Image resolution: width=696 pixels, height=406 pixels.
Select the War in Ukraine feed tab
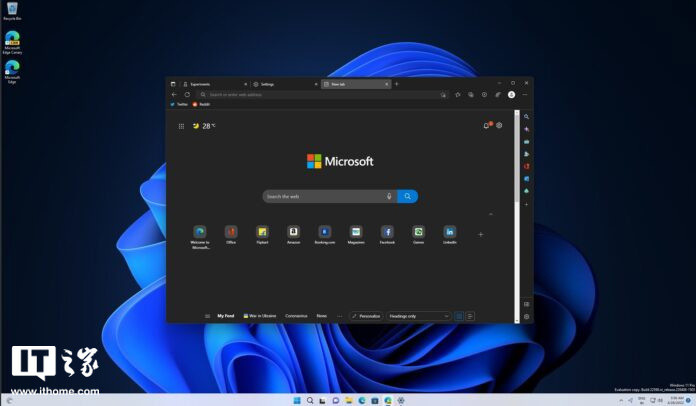(x=260, y=316)
